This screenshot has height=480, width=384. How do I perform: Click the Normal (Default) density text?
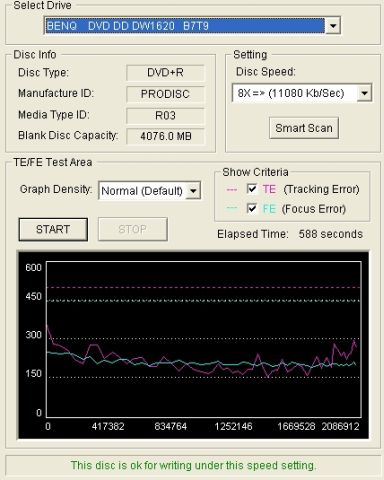[142, 191]
